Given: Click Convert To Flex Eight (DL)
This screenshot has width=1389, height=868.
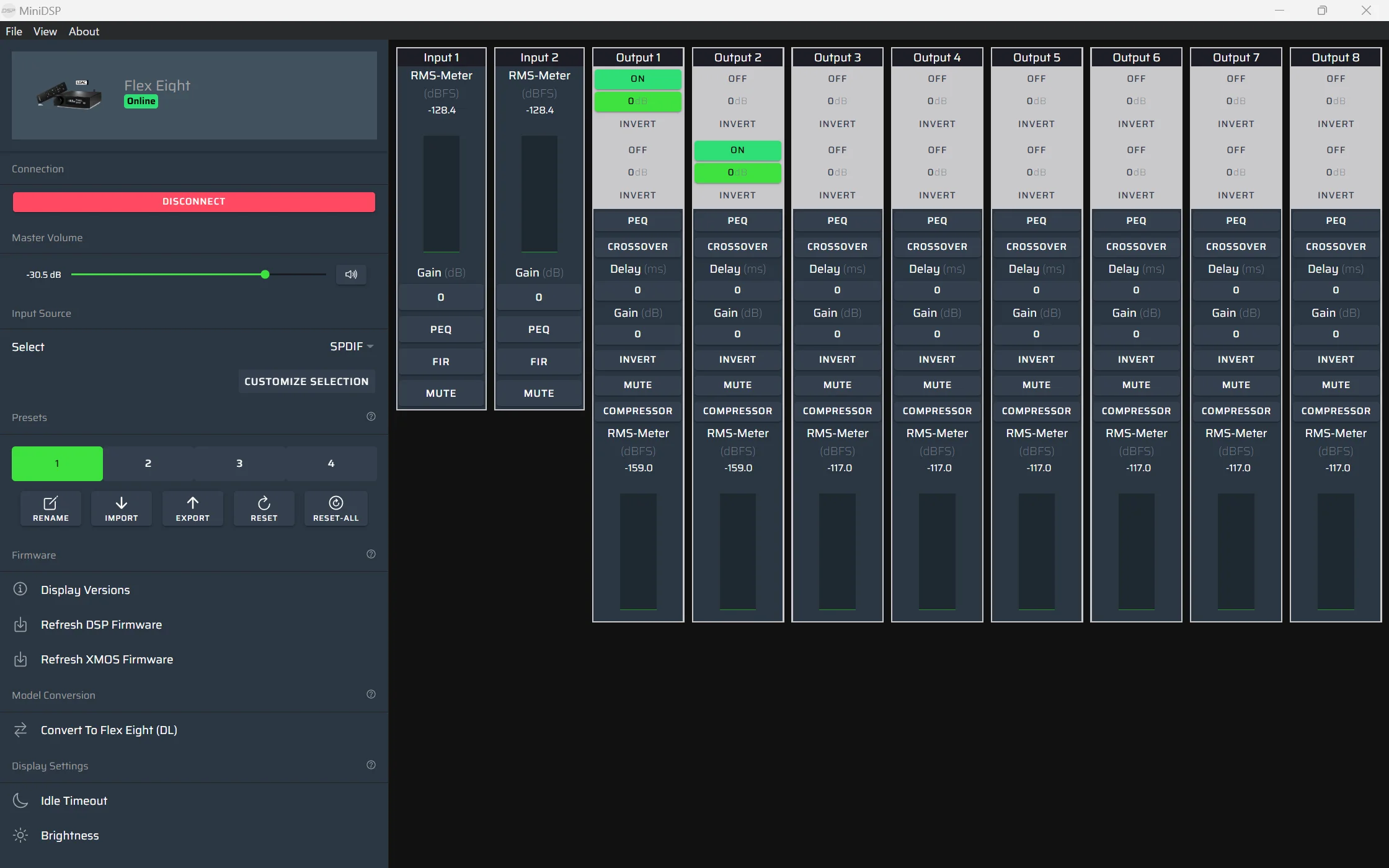Looking at the screenshot, I should point(109,730).
